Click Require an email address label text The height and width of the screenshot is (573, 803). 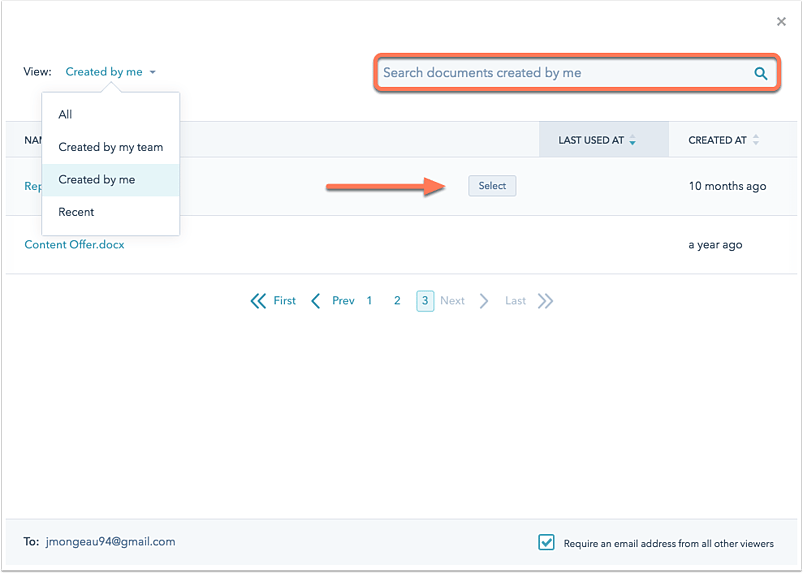pyautogui.click(x=668, y=543)
